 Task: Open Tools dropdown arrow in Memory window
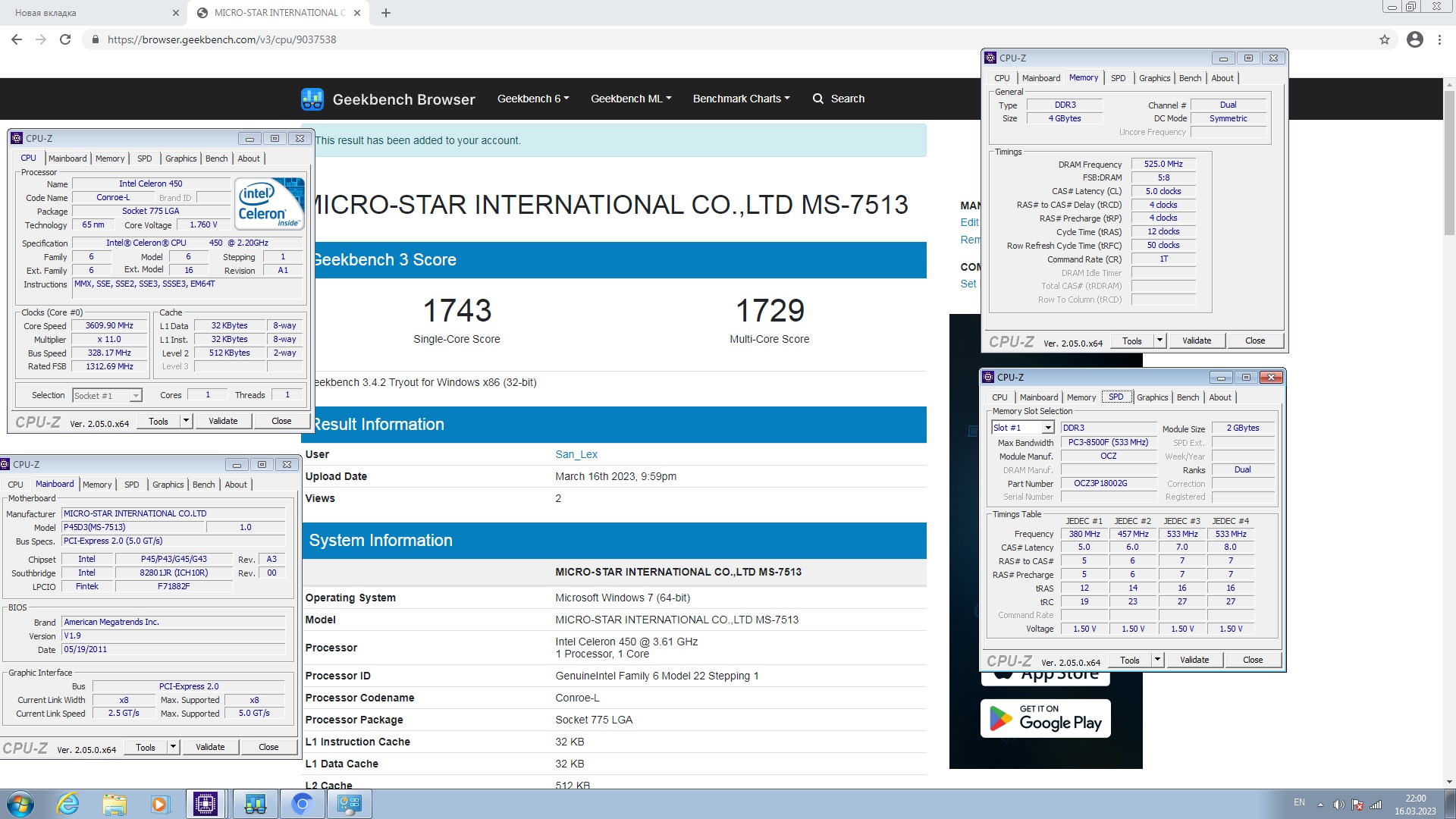pyautogui.click(x=1159, y=340)
